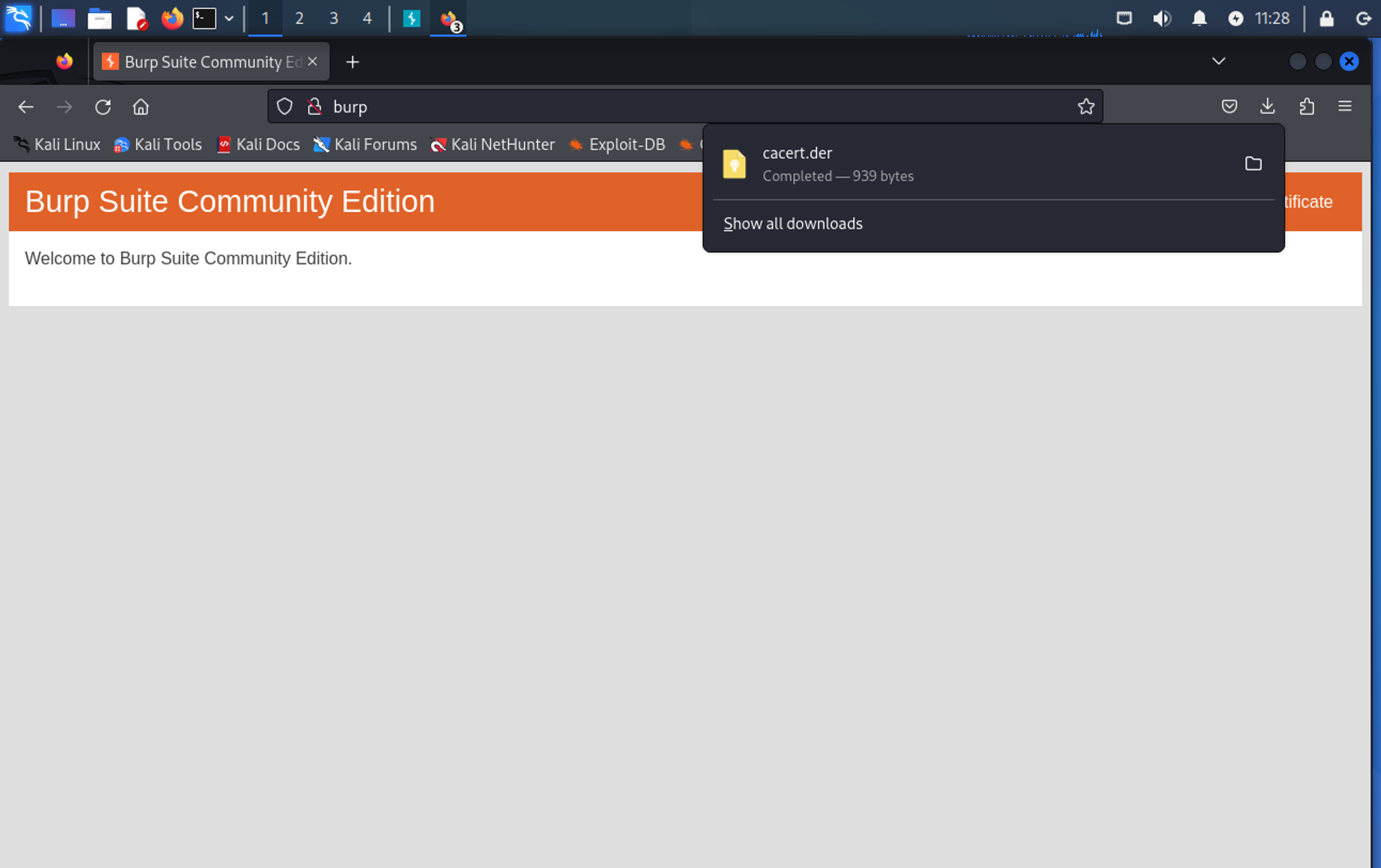Reload the current page
Image resolution: width=1381 pixels, height=868 pixels.
pyautogui.click(x=103, y=107)
